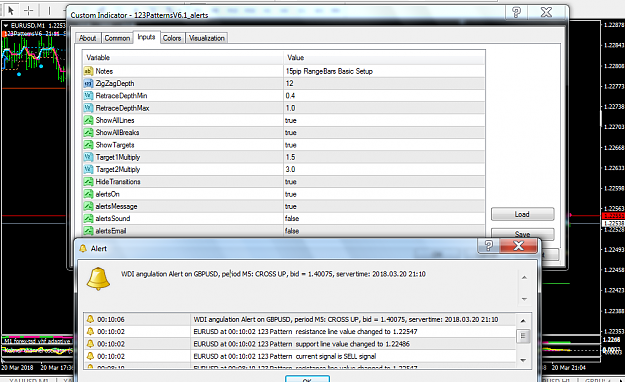Viewport: 625px width, 382px height.
Task: Click the alertsOn boolean icon
Action: tap(88, 194)
